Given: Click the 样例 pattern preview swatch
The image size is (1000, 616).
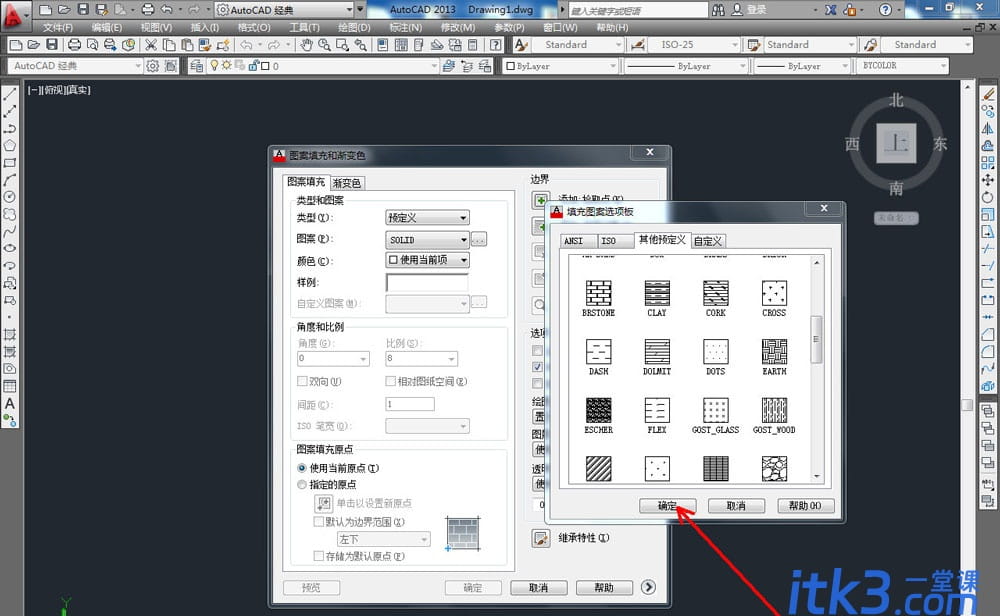Looking at the screenshot, I should [x=427, y=282].
